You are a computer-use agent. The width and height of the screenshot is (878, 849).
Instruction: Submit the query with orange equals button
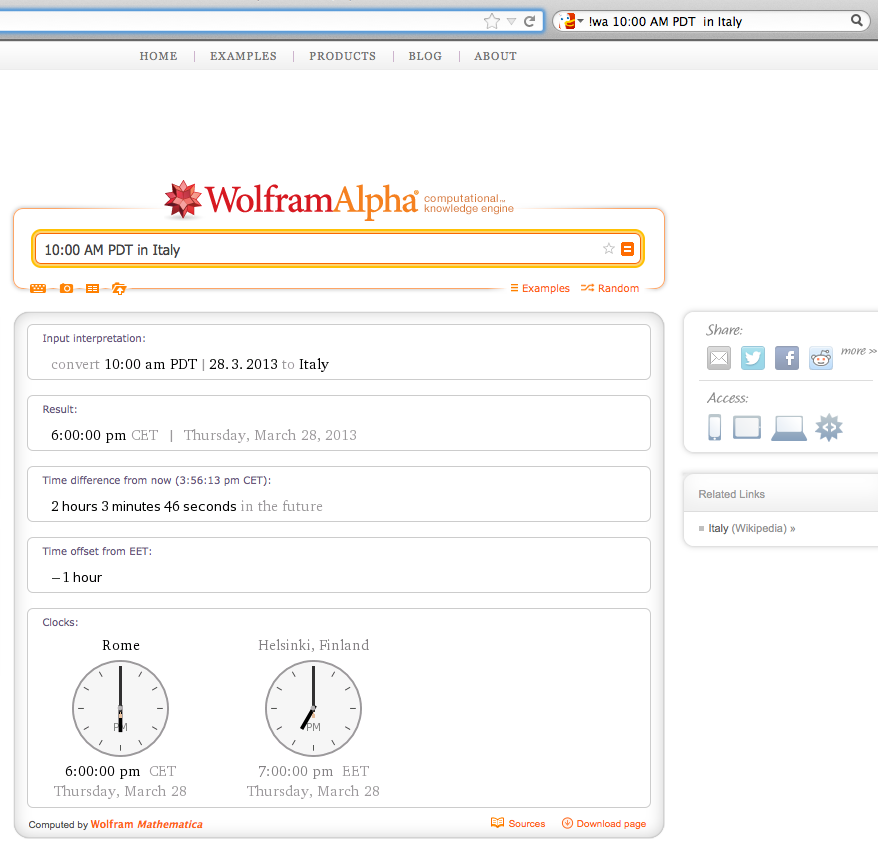click(628, 249)
